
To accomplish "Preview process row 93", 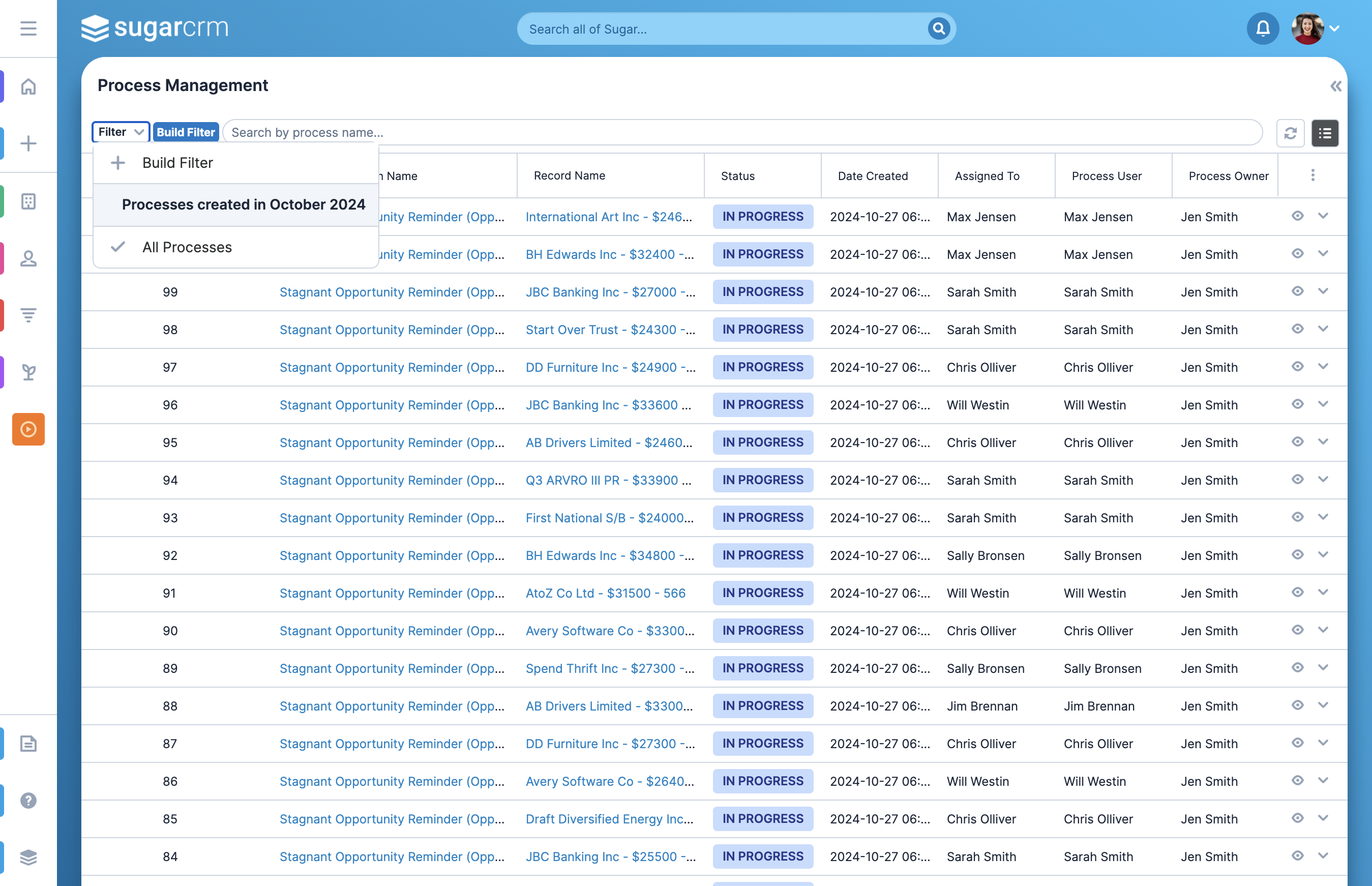I will [1297, 517].
